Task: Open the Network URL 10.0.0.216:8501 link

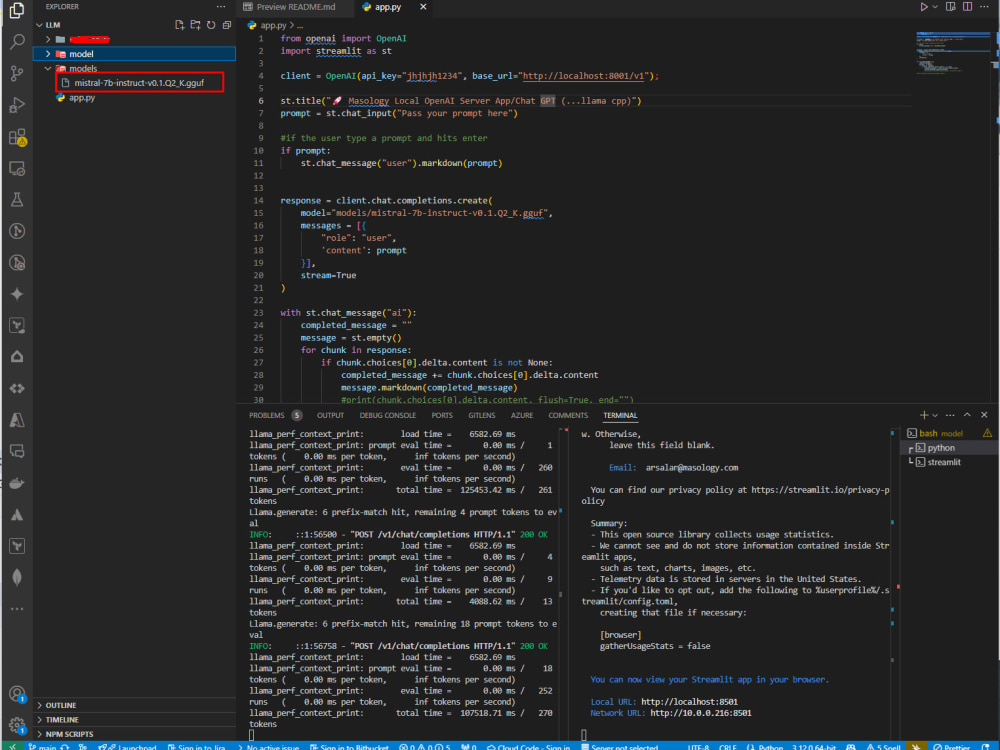Action: pos(700,713)
